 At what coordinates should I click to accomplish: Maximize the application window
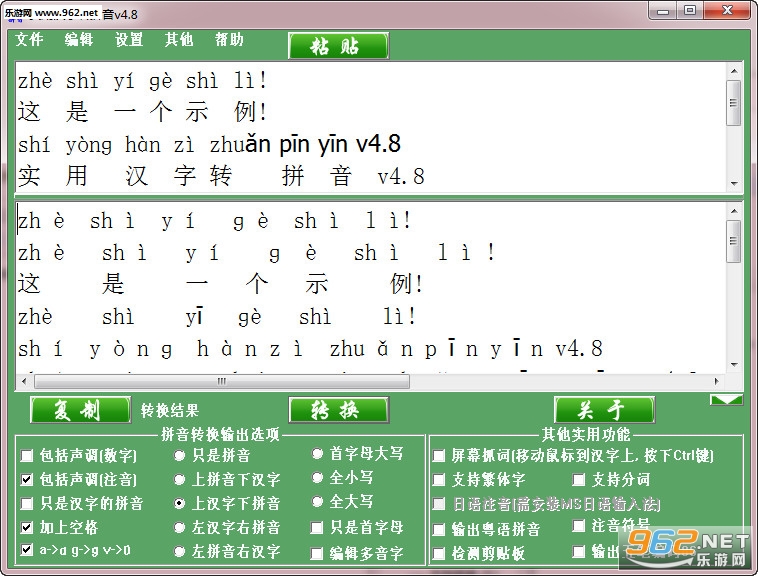coord(690,11)
